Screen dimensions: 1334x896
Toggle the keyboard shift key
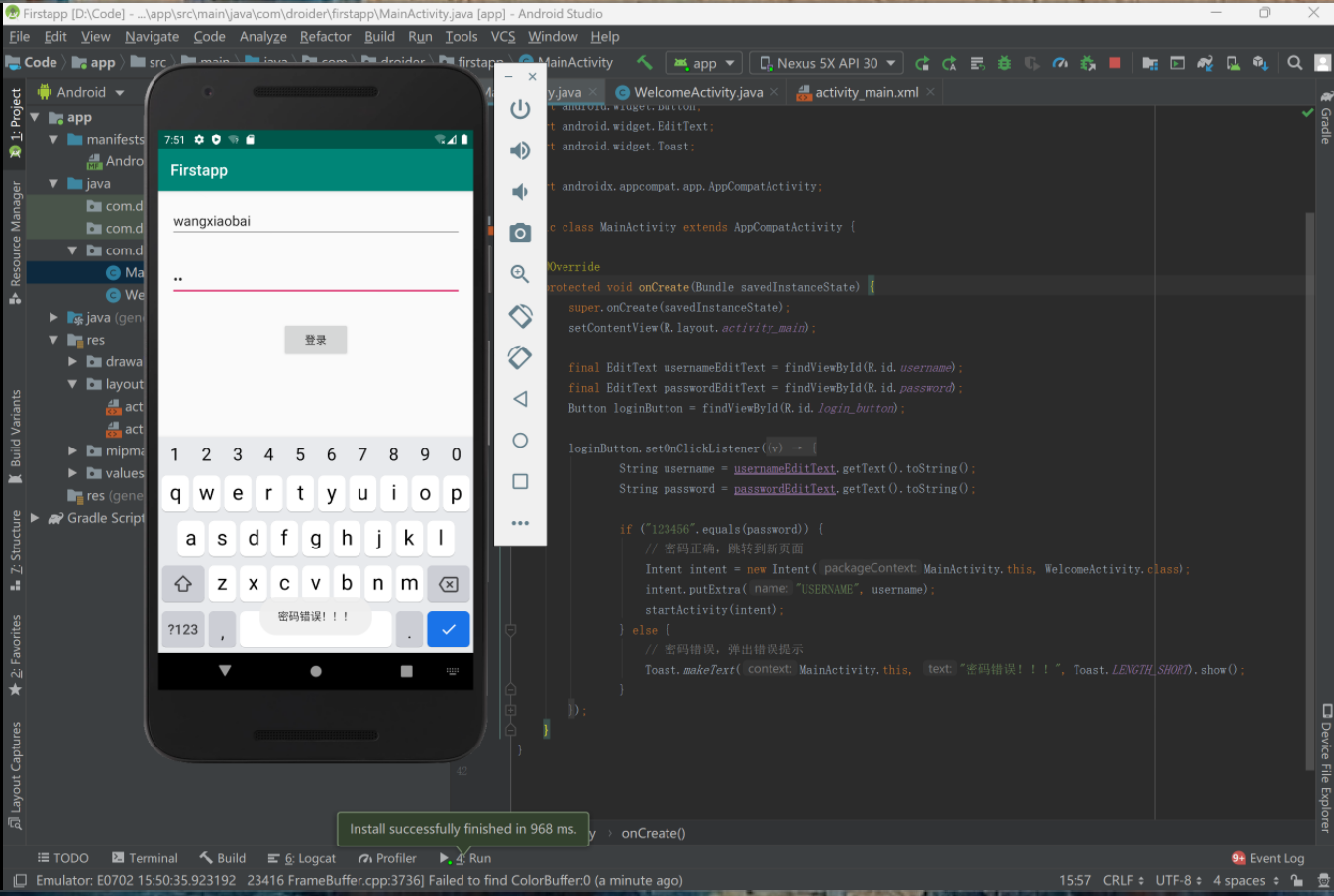click(183, 584)
